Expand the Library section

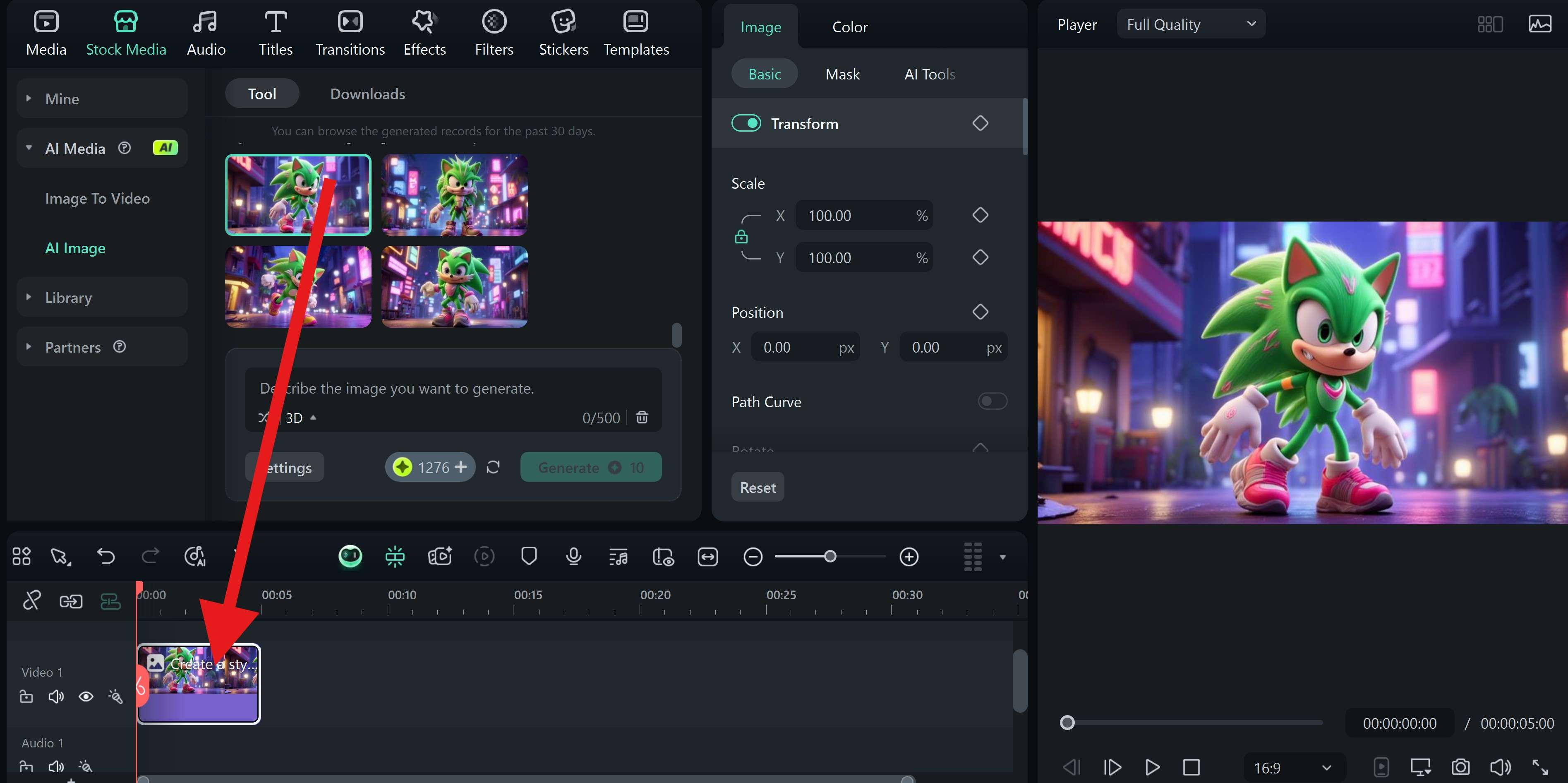click(x=29, y=297)
